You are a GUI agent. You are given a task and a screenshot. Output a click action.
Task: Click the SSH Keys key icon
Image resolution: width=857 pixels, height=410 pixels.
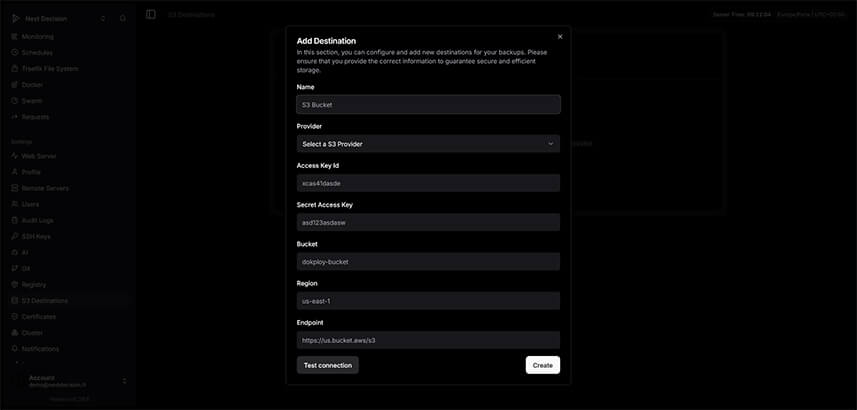15,236
